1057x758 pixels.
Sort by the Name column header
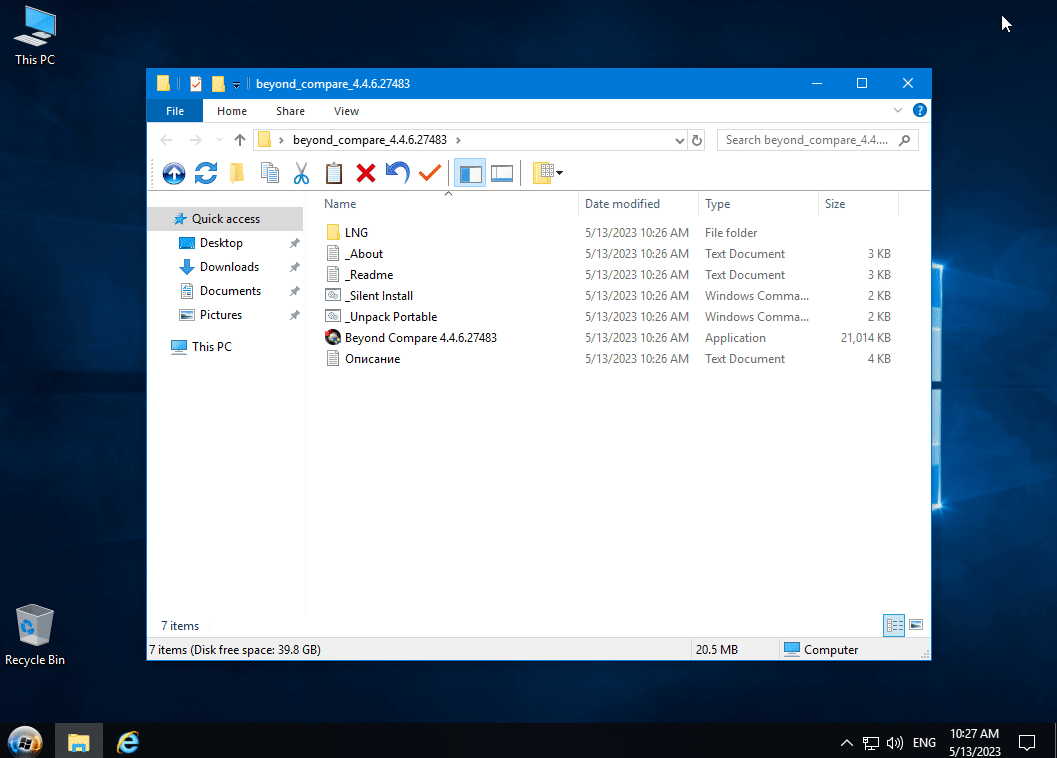coord(448,204)
